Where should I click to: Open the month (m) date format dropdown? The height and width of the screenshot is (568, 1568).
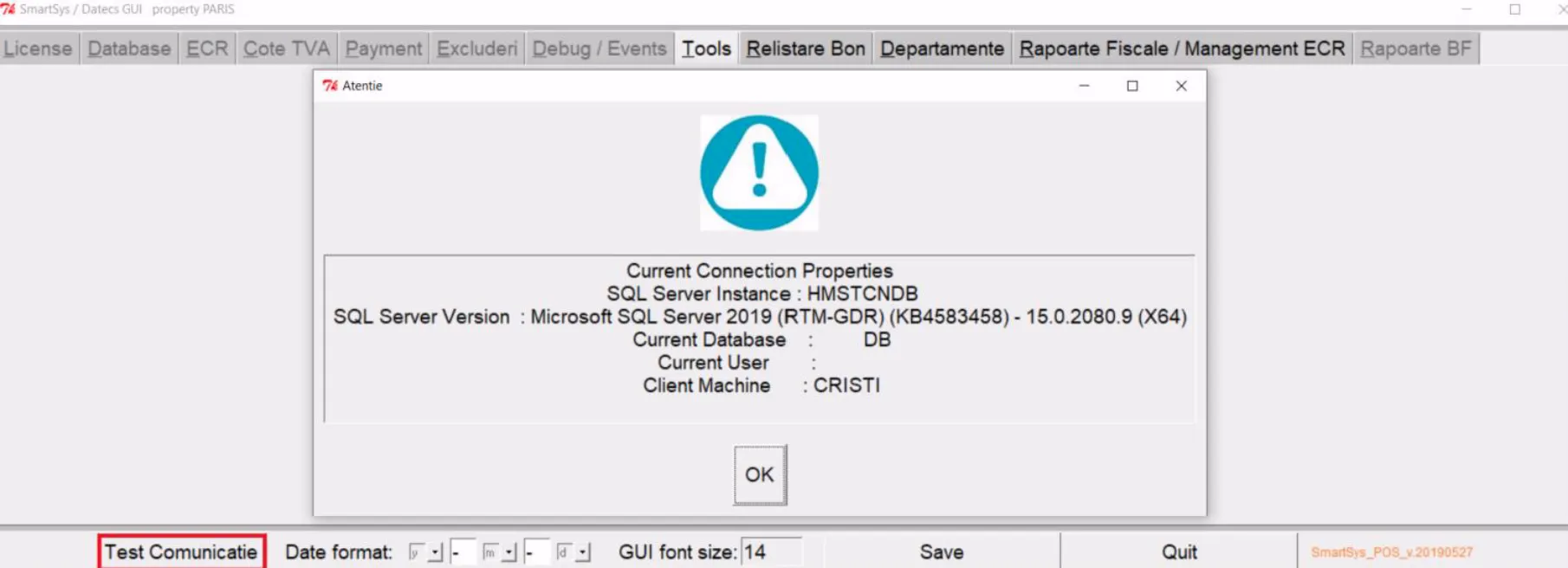(509, 552)
